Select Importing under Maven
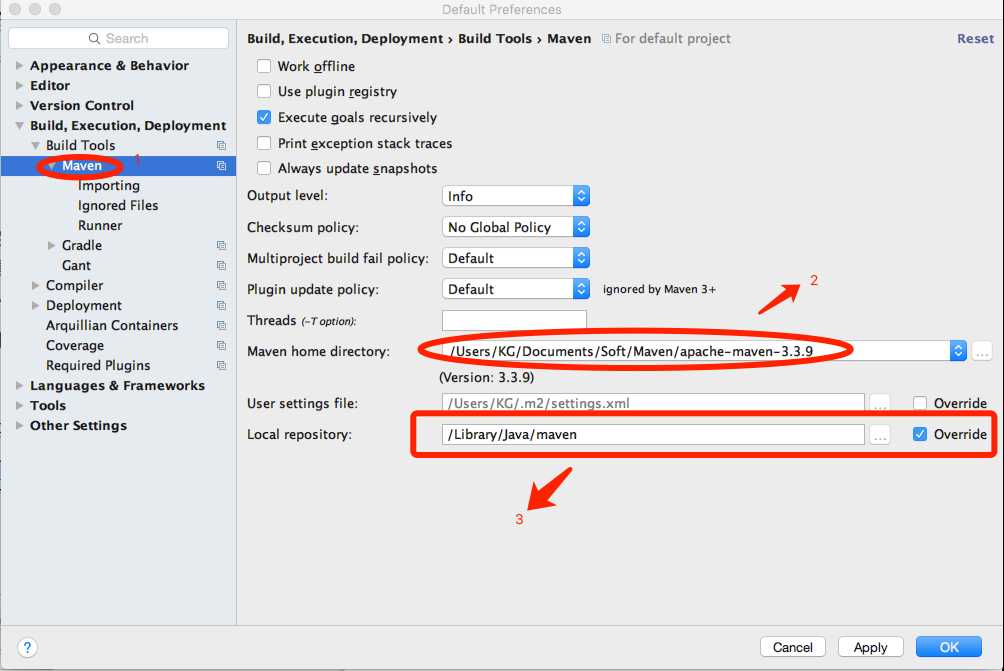This screenshot has height=671, width=1004. (x=109, y=186)
